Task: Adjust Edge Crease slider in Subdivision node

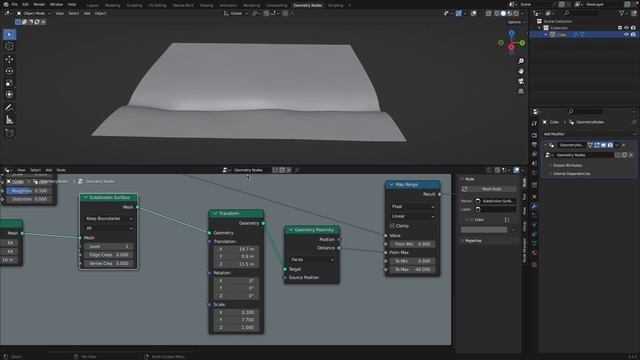Action: [x=109, y=255]
